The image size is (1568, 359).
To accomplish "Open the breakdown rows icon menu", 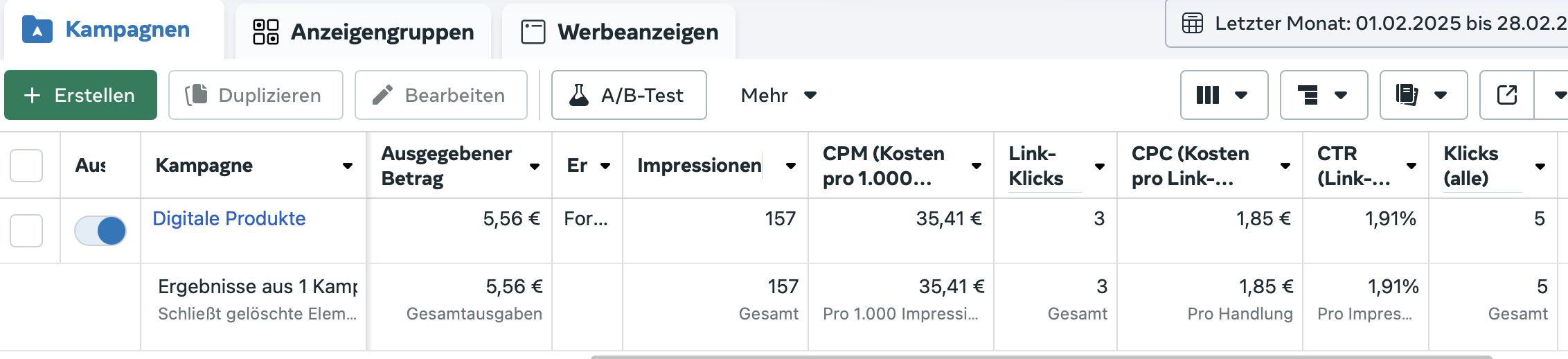I will [1324, 95].
